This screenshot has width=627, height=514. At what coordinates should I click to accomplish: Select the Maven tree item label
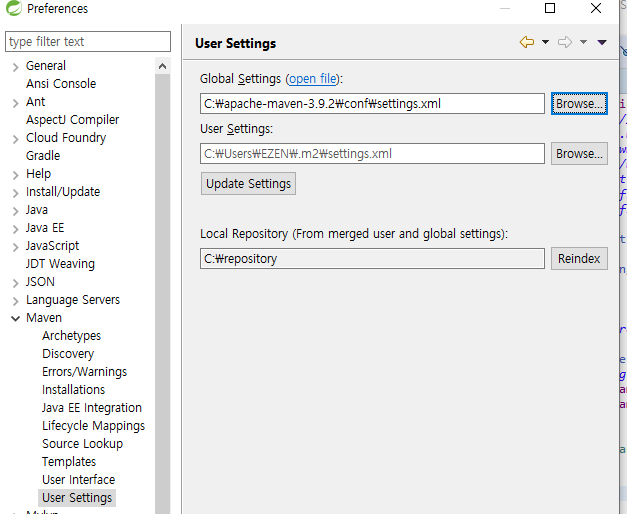[x=44, y=318]
